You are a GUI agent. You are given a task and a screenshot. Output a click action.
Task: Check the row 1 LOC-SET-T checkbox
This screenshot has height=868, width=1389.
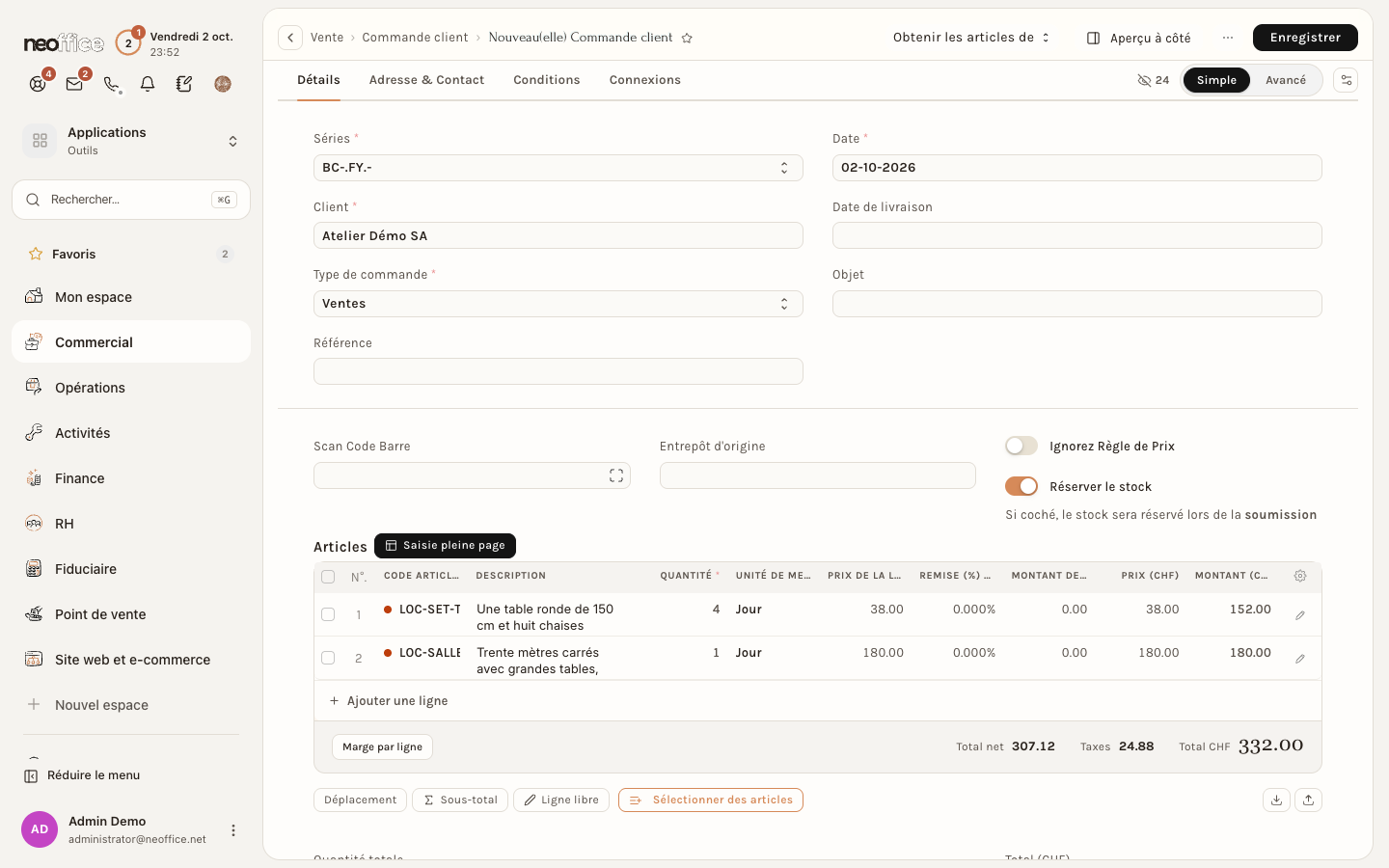pos(328,614)
